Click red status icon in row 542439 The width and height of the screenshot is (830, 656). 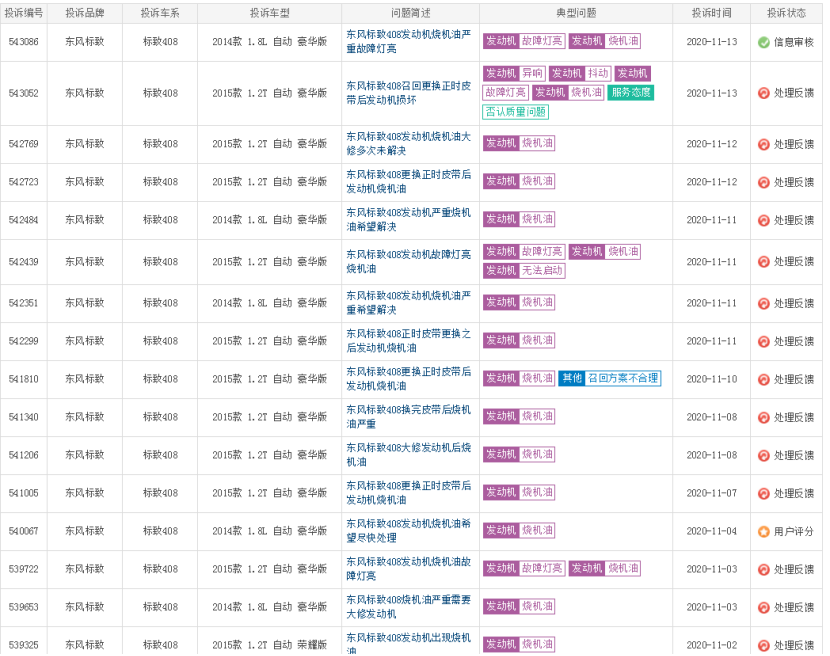pyautogui.click(x=763, y=262)
